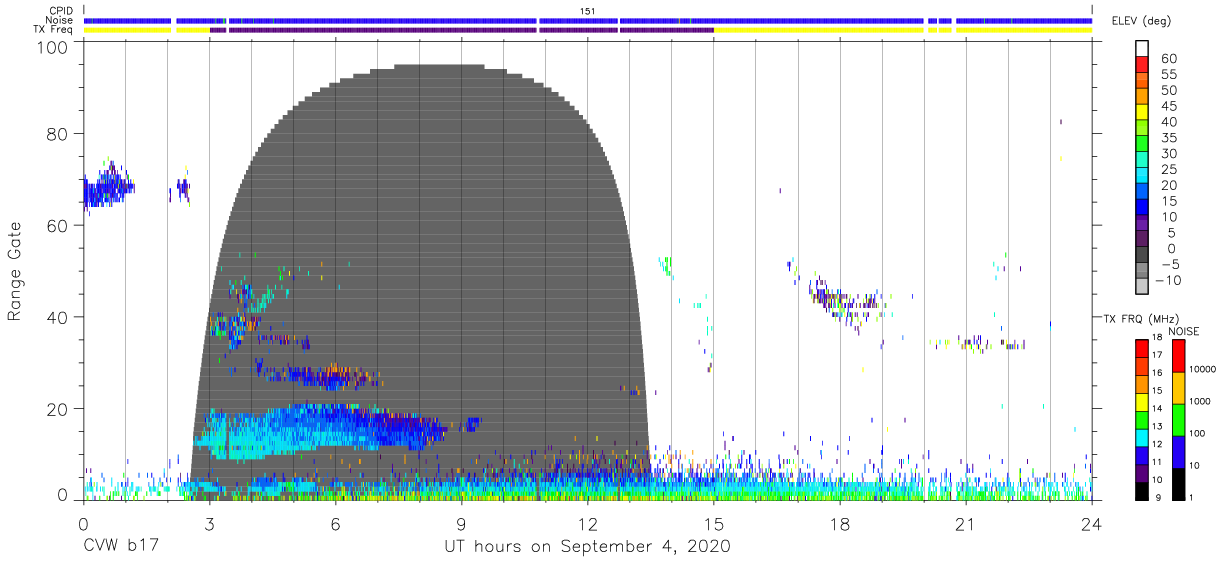Click the TX FRQ legend label '18'
Viewport: 1228px width, 567px height.
tap(1159, 339)
